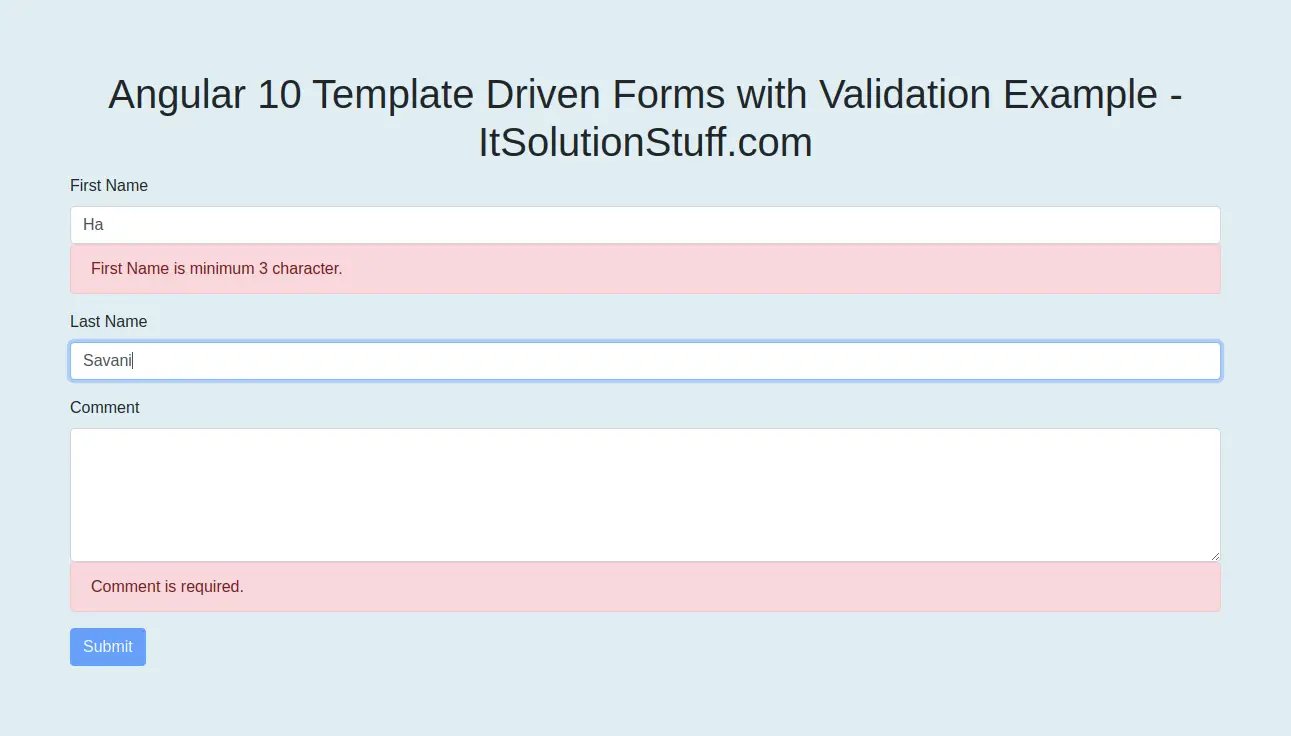Image resolution: width=1291 pixels, height=736 pixels.
Task: Click the number '10' in the title
Action: pyautogui.click(x=279, y=95)
